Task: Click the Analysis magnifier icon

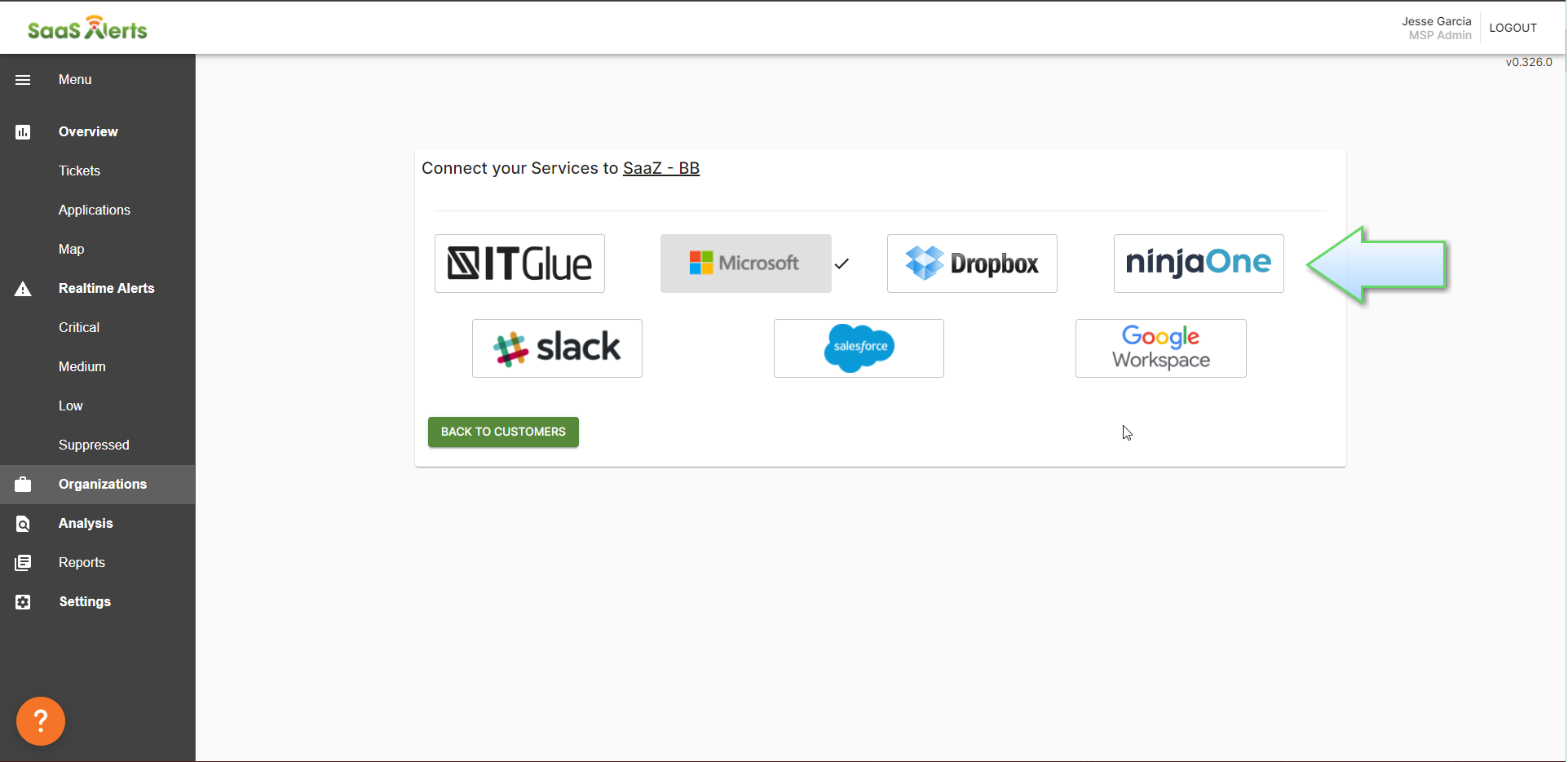Action: click(23, 524)
